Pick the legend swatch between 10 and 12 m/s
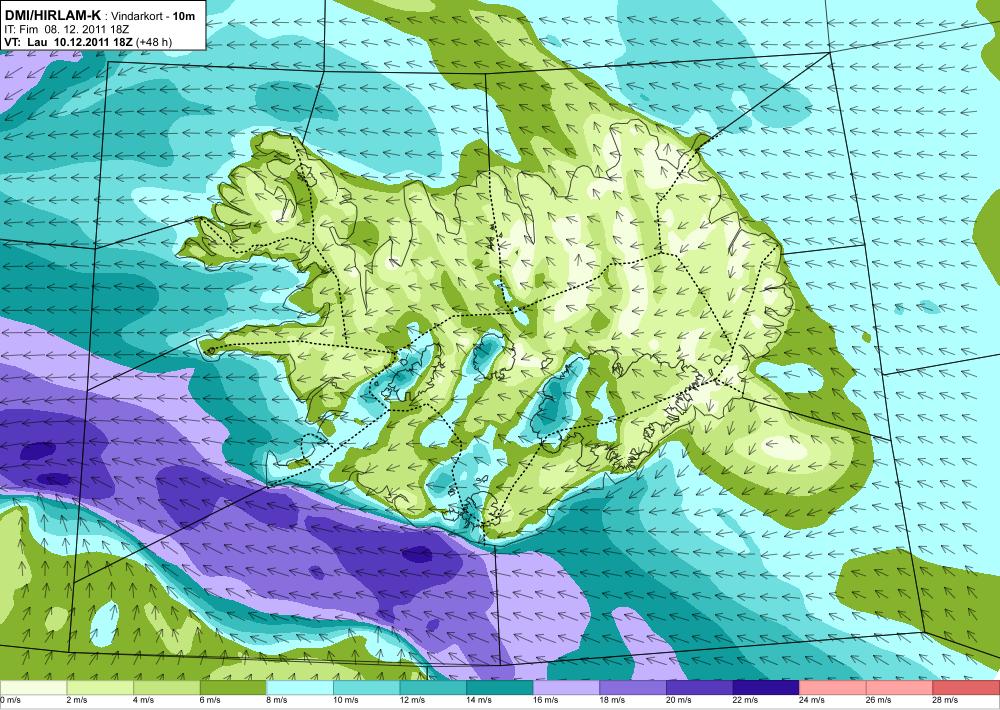The width and height of the screenshot is (1000, 710). pos(366,688)
